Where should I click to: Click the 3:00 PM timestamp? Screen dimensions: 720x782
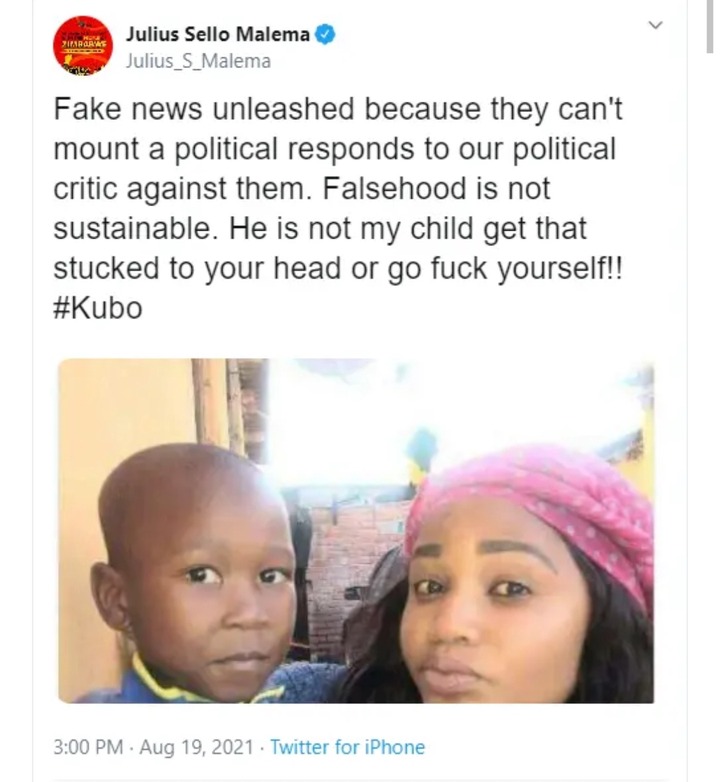pos(88,747)
